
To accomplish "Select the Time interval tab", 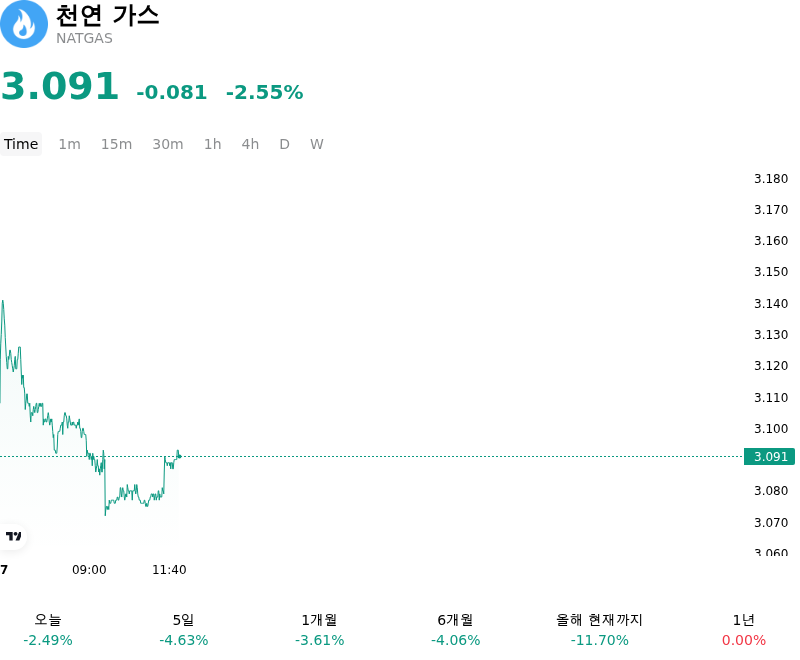I will pyautogui.click(x=21, y=144).
